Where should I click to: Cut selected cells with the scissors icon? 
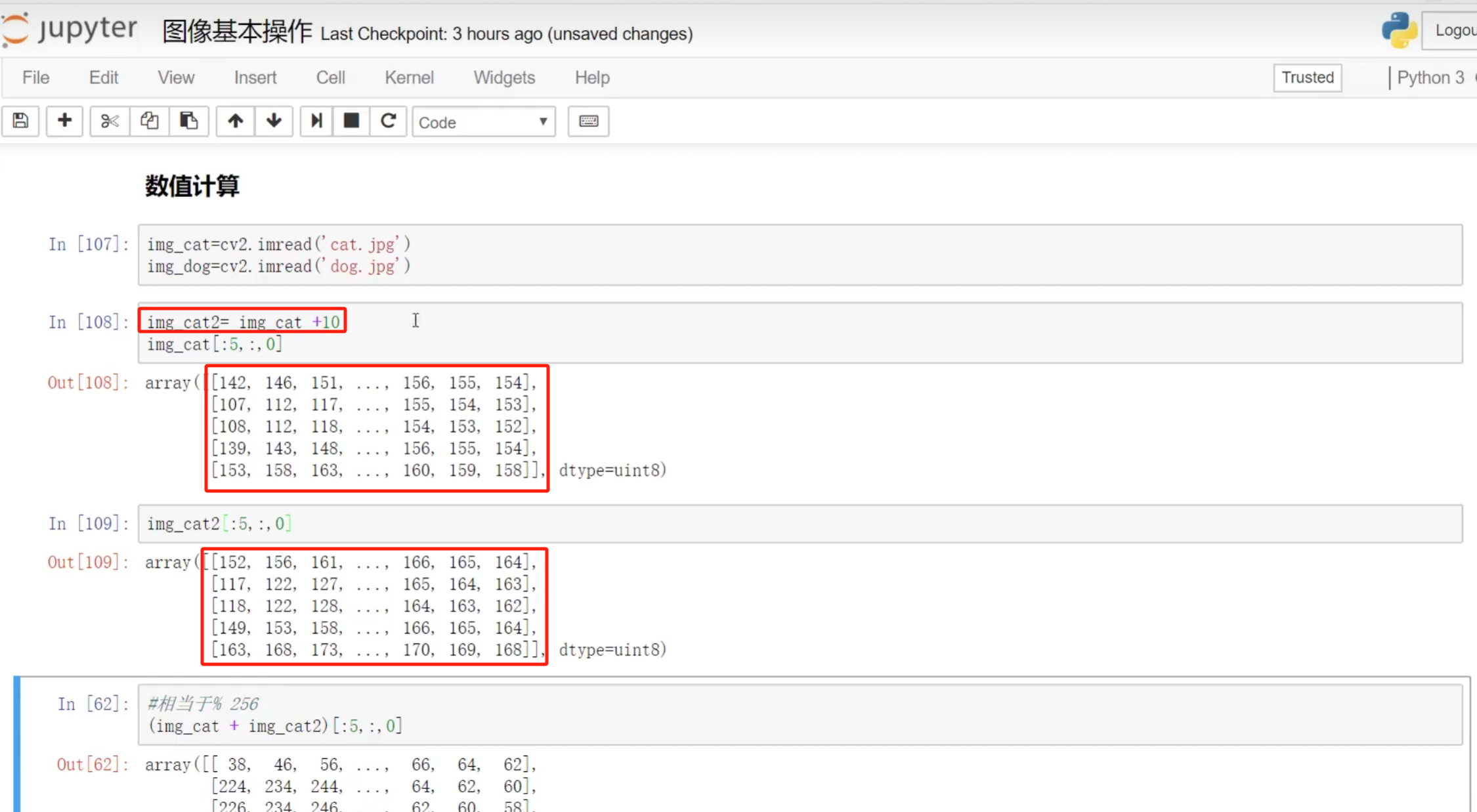[110, 121]
